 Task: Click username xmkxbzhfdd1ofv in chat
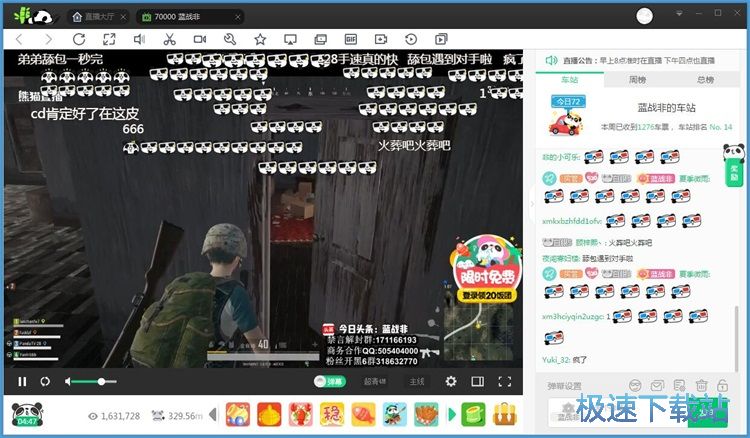[571, 221]
